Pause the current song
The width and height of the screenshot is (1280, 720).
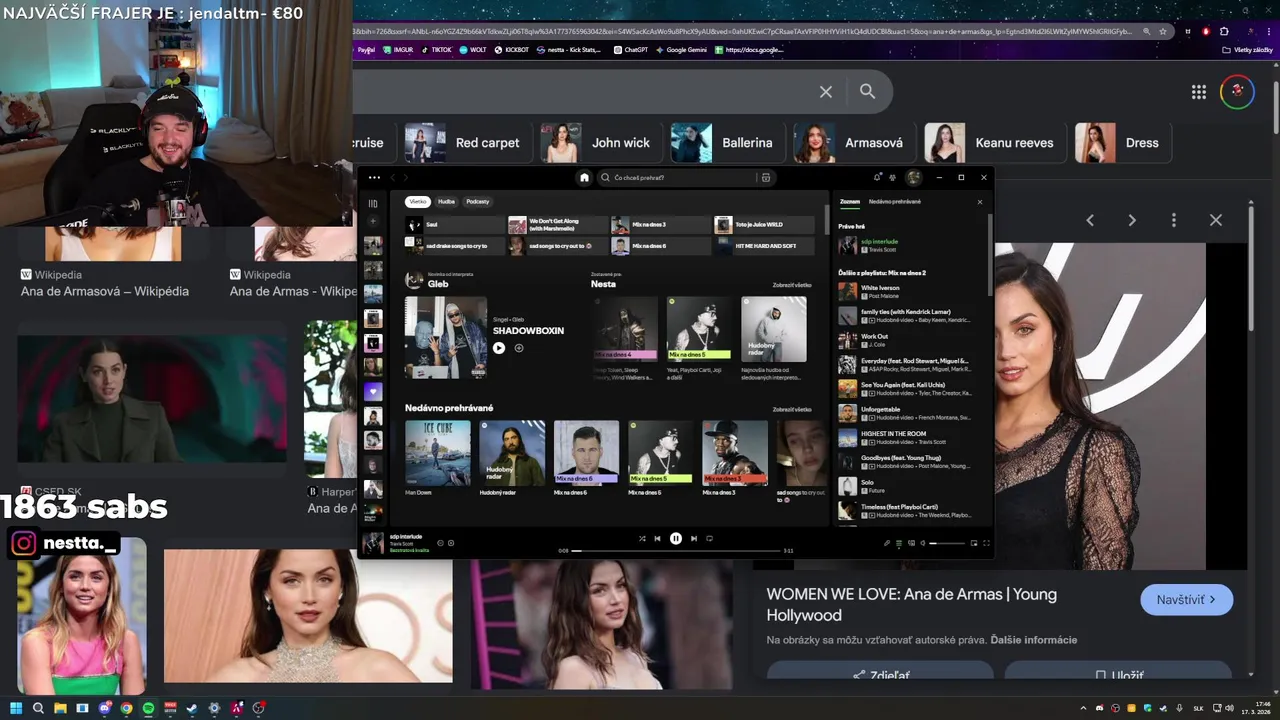(x=676, y=538)
